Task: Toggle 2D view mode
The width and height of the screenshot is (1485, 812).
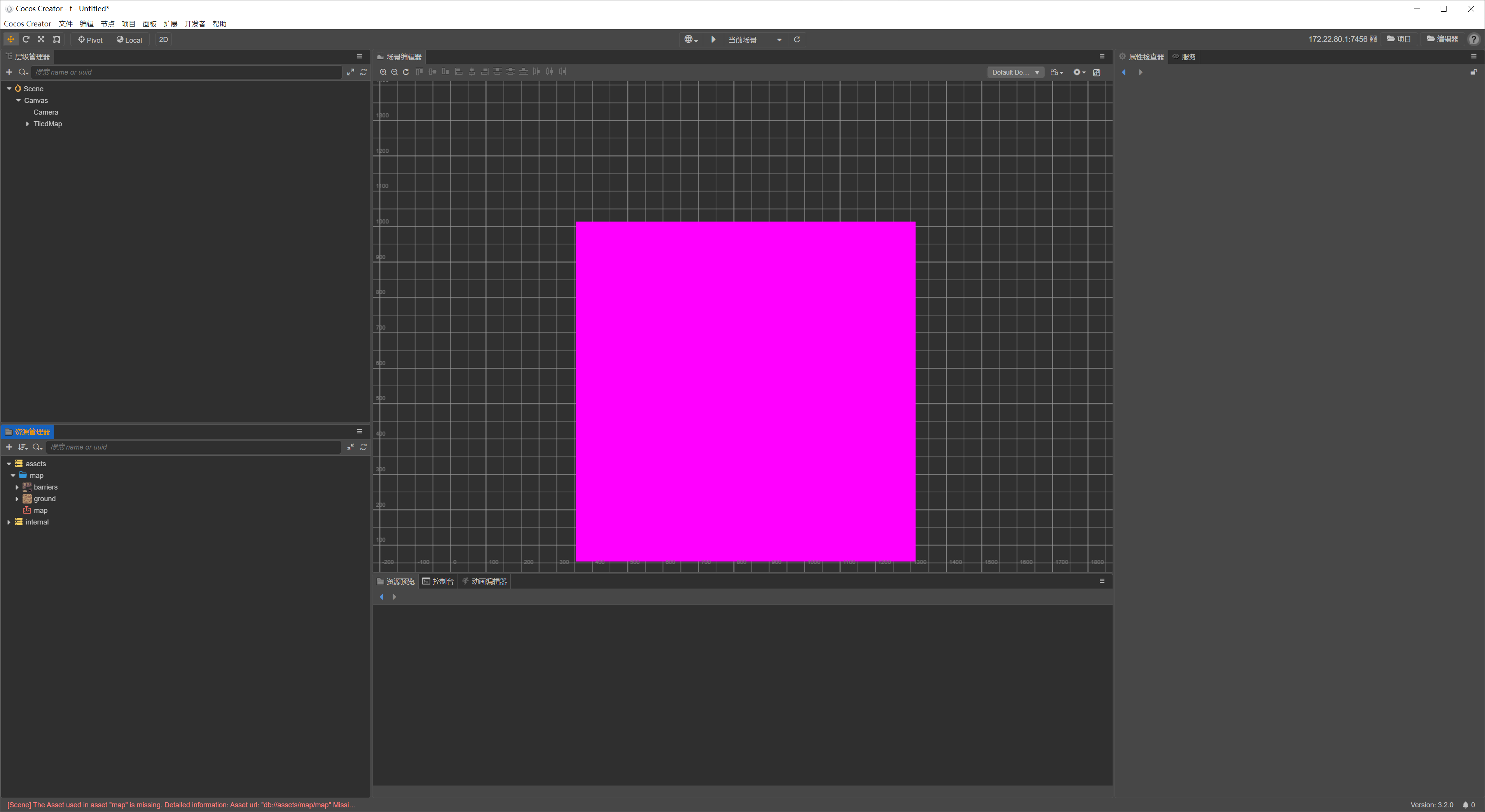Action: (x=163, y=40)
